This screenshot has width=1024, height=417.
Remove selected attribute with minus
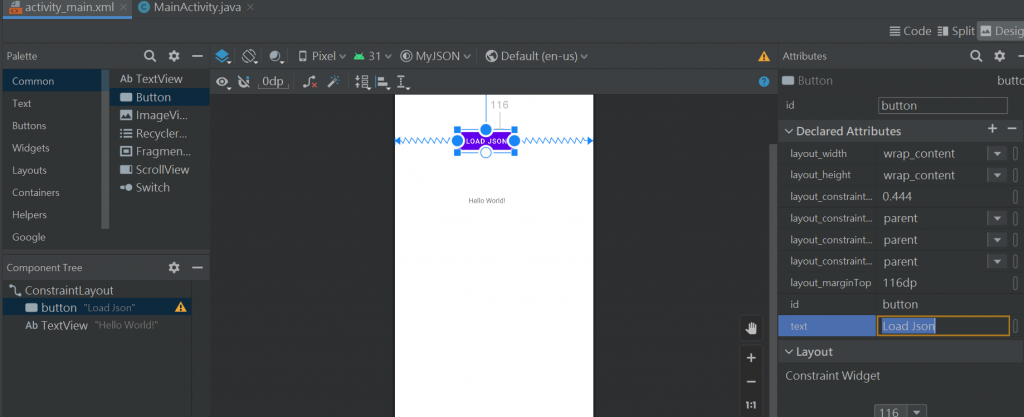(1012, 129)
